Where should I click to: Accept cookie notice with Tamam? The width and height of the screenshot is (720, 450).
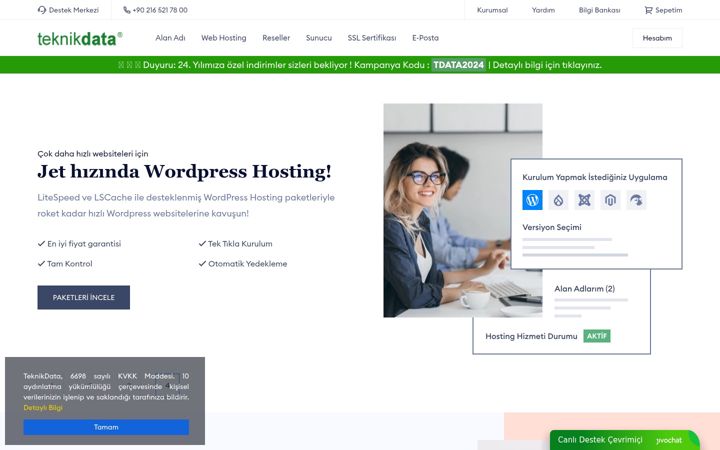point(106,427)
